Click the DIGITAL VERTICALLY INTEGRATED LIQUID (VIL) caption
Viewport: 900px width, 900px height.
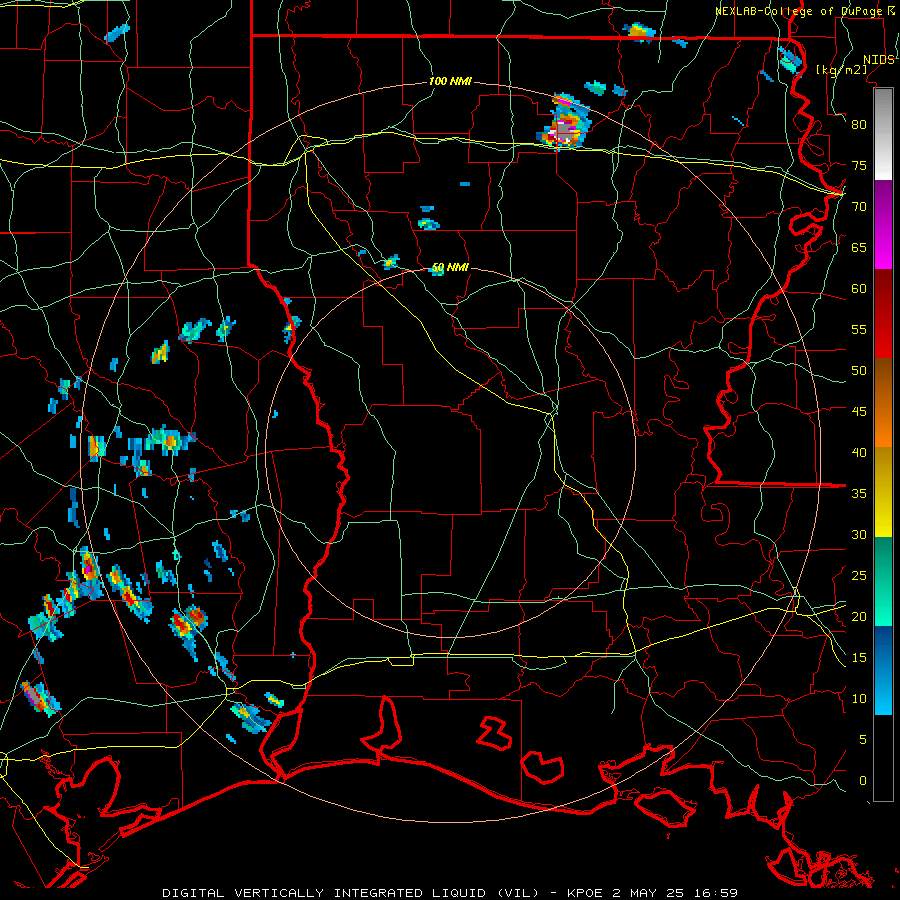tap(351, 893)
